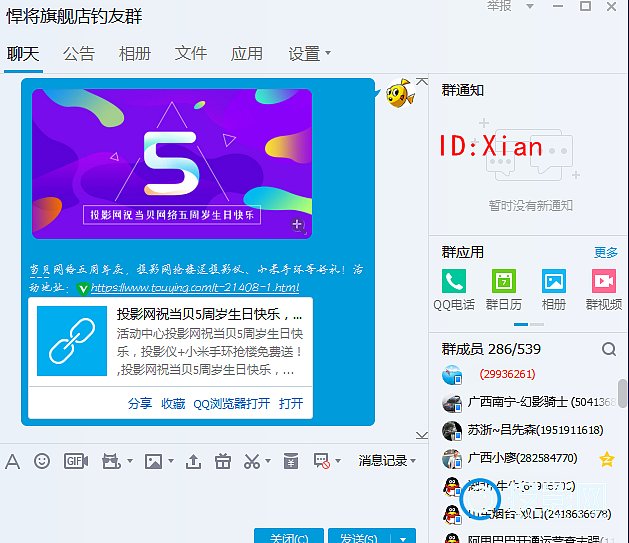Search group members with magnifier icon

pyautogui.click(x=609, y=349)
